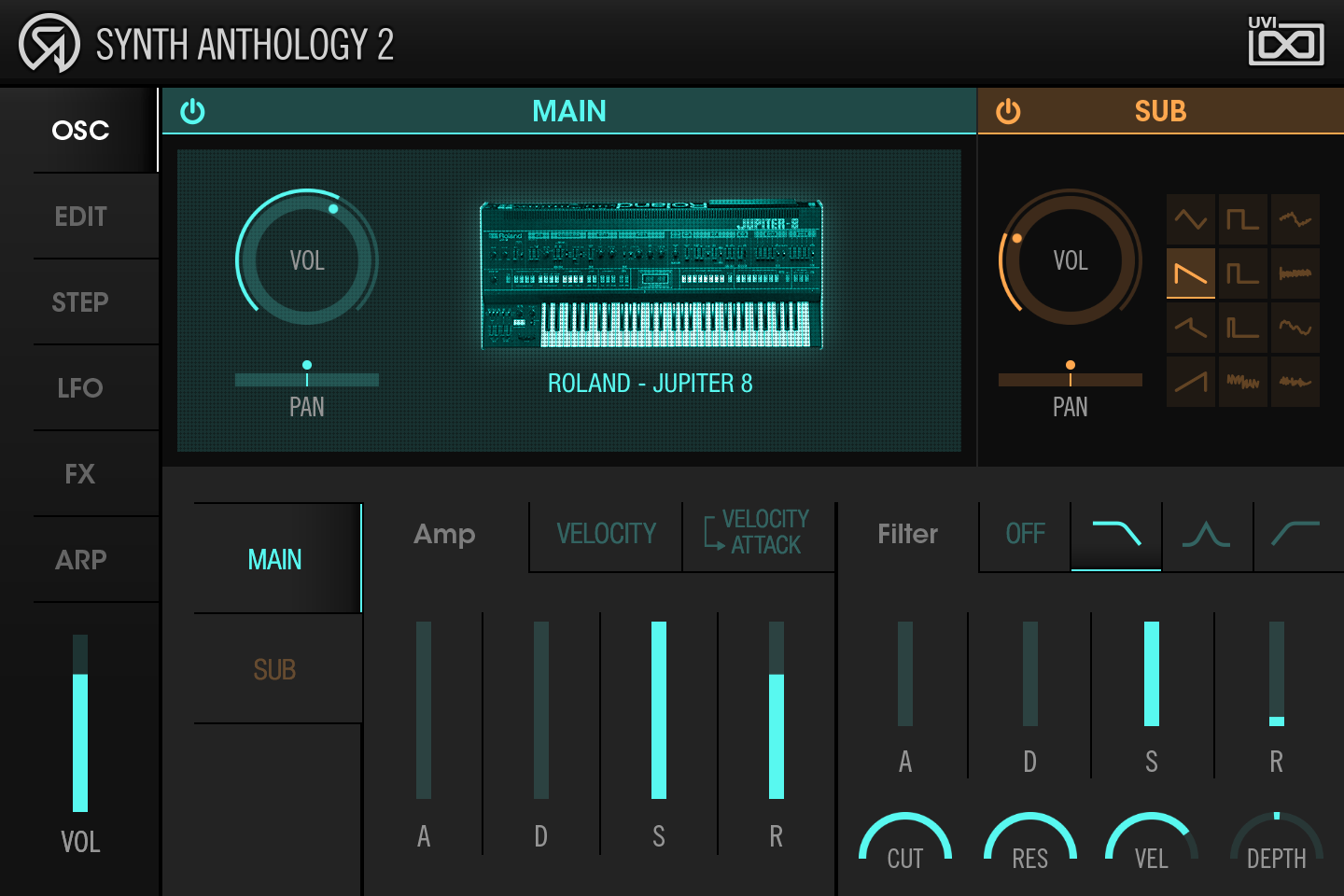Click the Filter sustain (S) slider
This screenshot has width=1344, height=896.
pos(1152,674)
